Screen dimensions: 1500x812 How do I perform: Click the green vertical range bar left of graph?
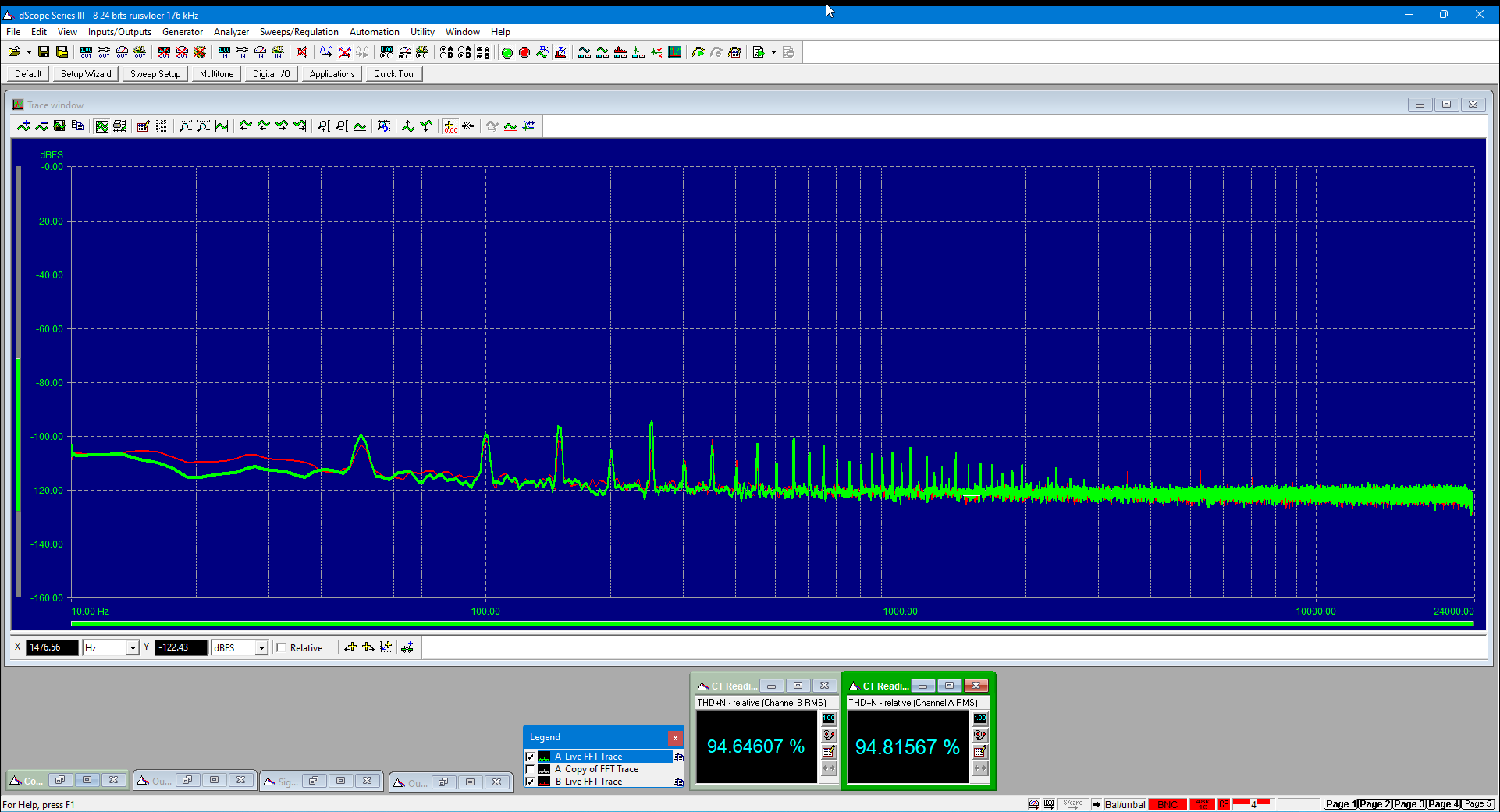(18, 434)
